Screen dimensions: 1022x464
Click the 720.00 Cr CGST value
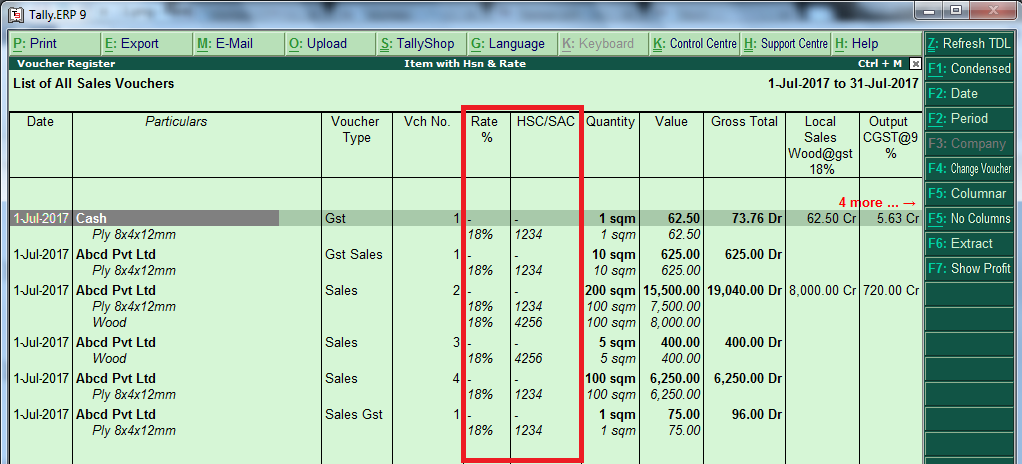pyautogui.click(x=890, y=290)
